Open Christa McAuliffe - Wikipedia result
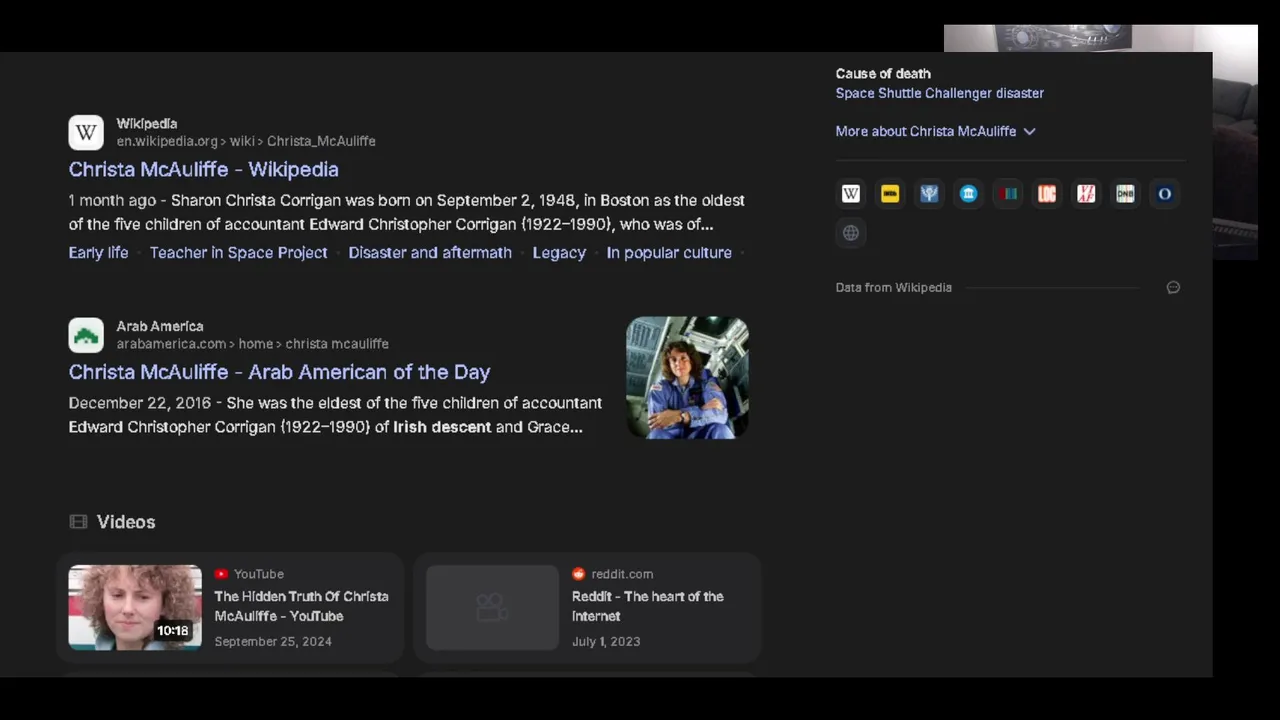 (203, 169)
